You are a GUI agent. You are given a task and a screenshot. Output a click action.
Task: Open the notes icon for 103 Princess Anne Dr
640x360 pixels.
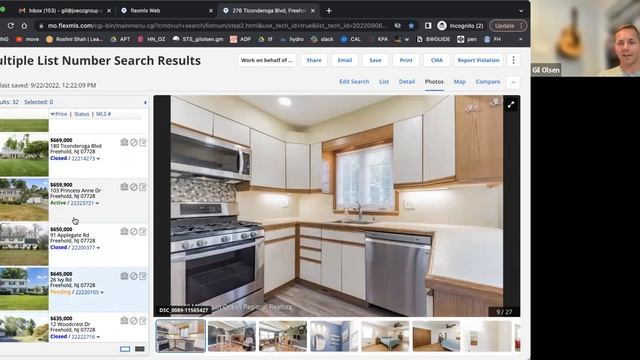[142, 187]
